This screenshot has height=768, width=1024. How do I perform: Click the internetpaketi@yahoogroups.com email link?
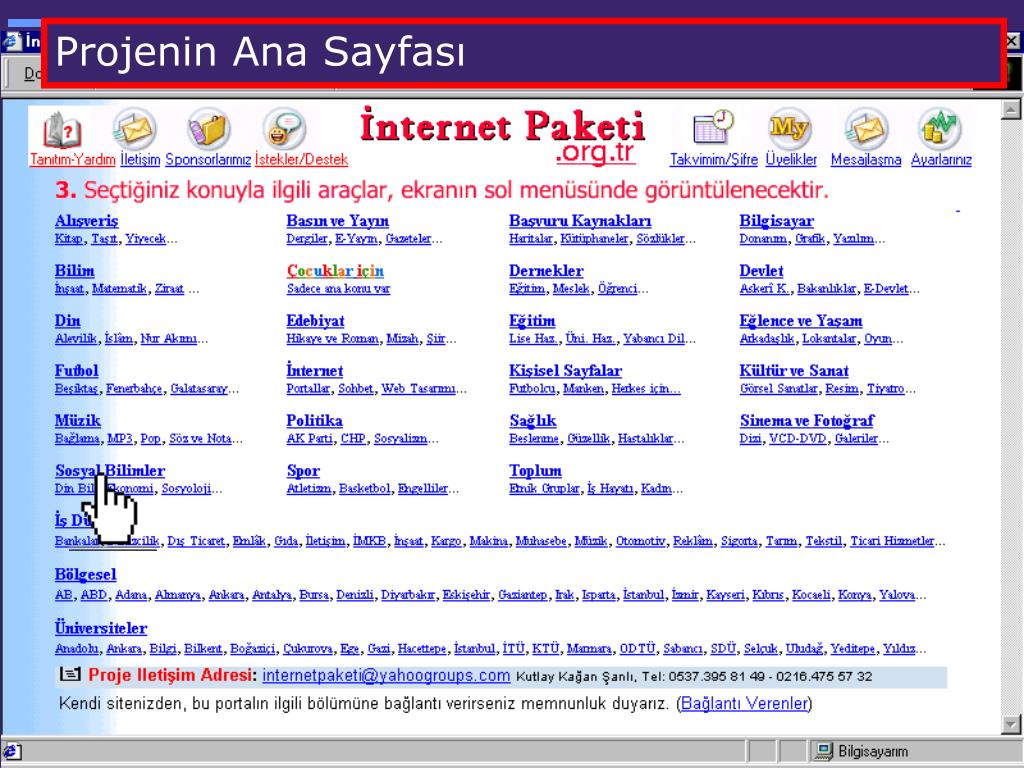(386, 675)
